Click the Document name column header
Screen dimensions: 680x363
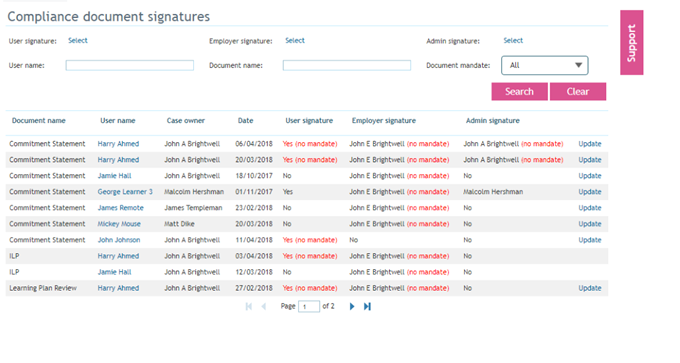coord(39,121)
